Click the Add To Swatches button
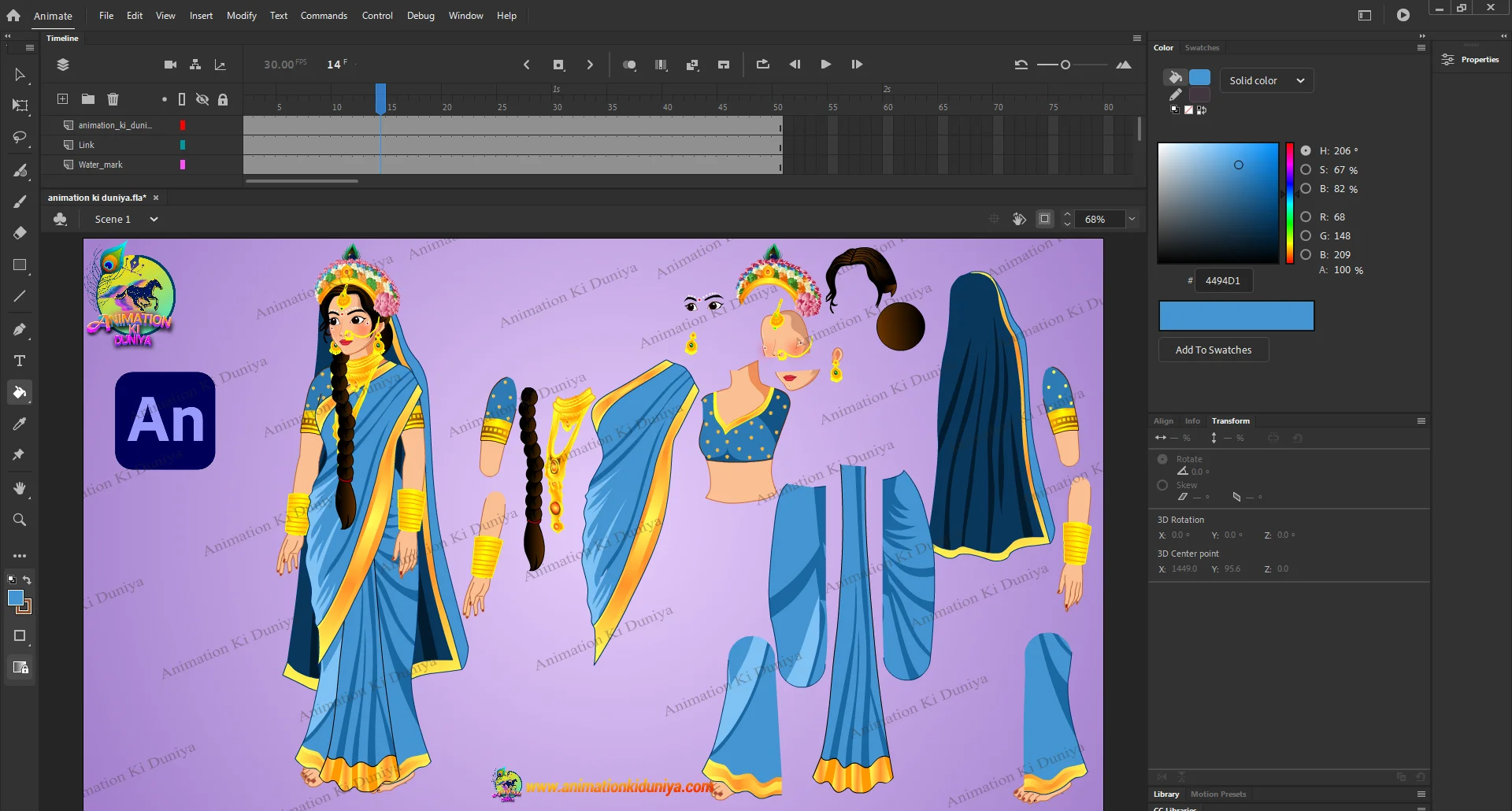This screenshot has height=811, width=1512. tap(1213, 350)
